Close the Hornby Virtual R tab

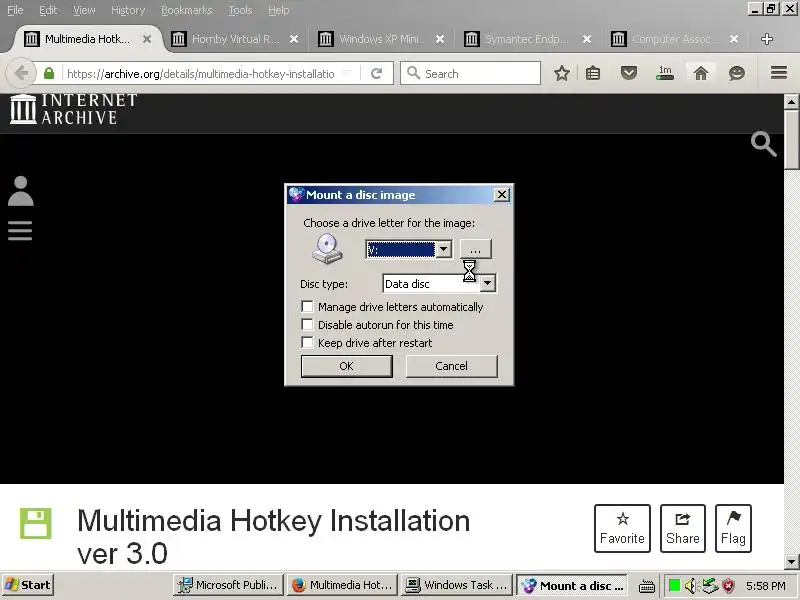point(294,39)
